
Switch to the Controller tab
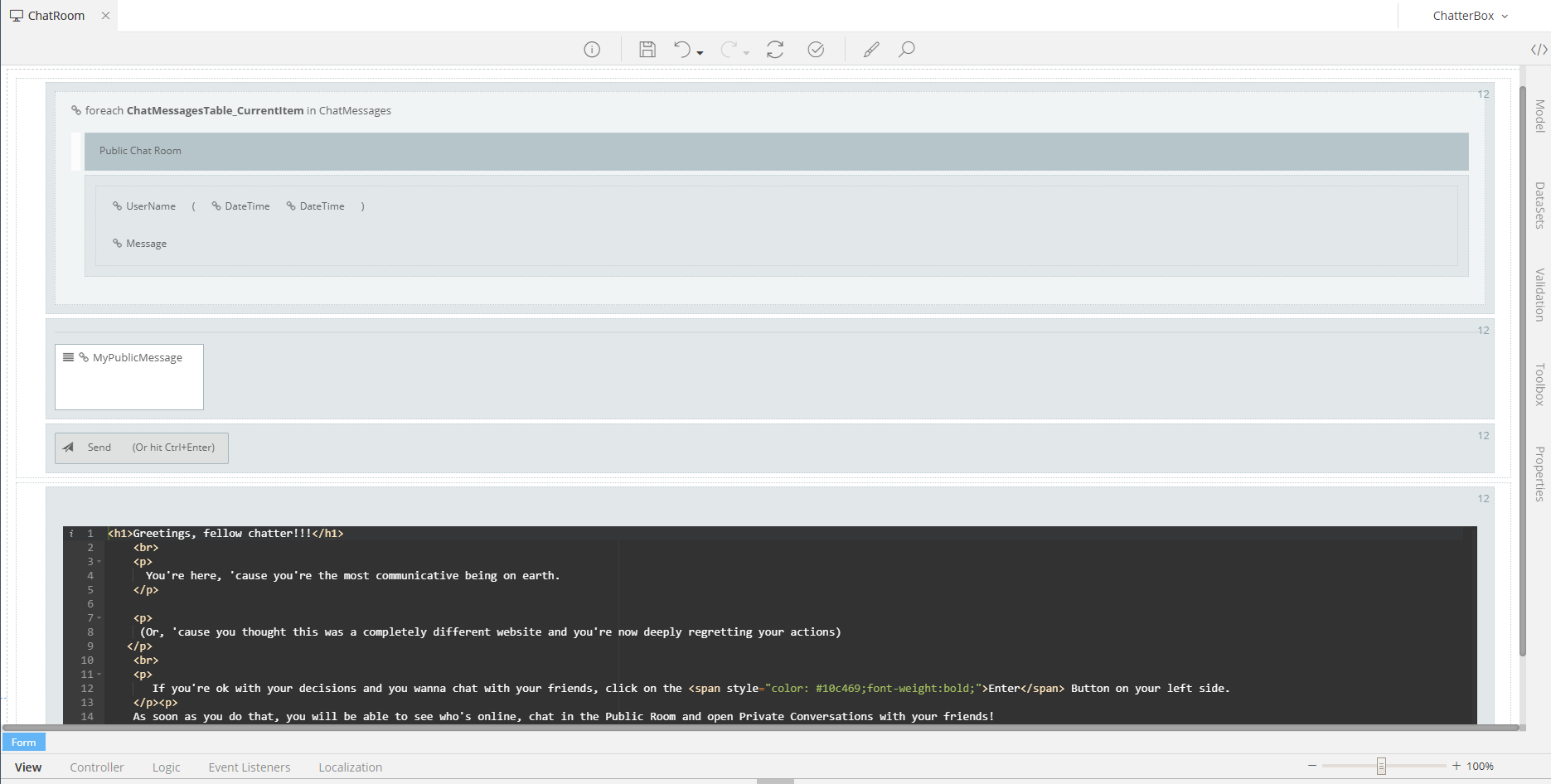tap(97, 767)
